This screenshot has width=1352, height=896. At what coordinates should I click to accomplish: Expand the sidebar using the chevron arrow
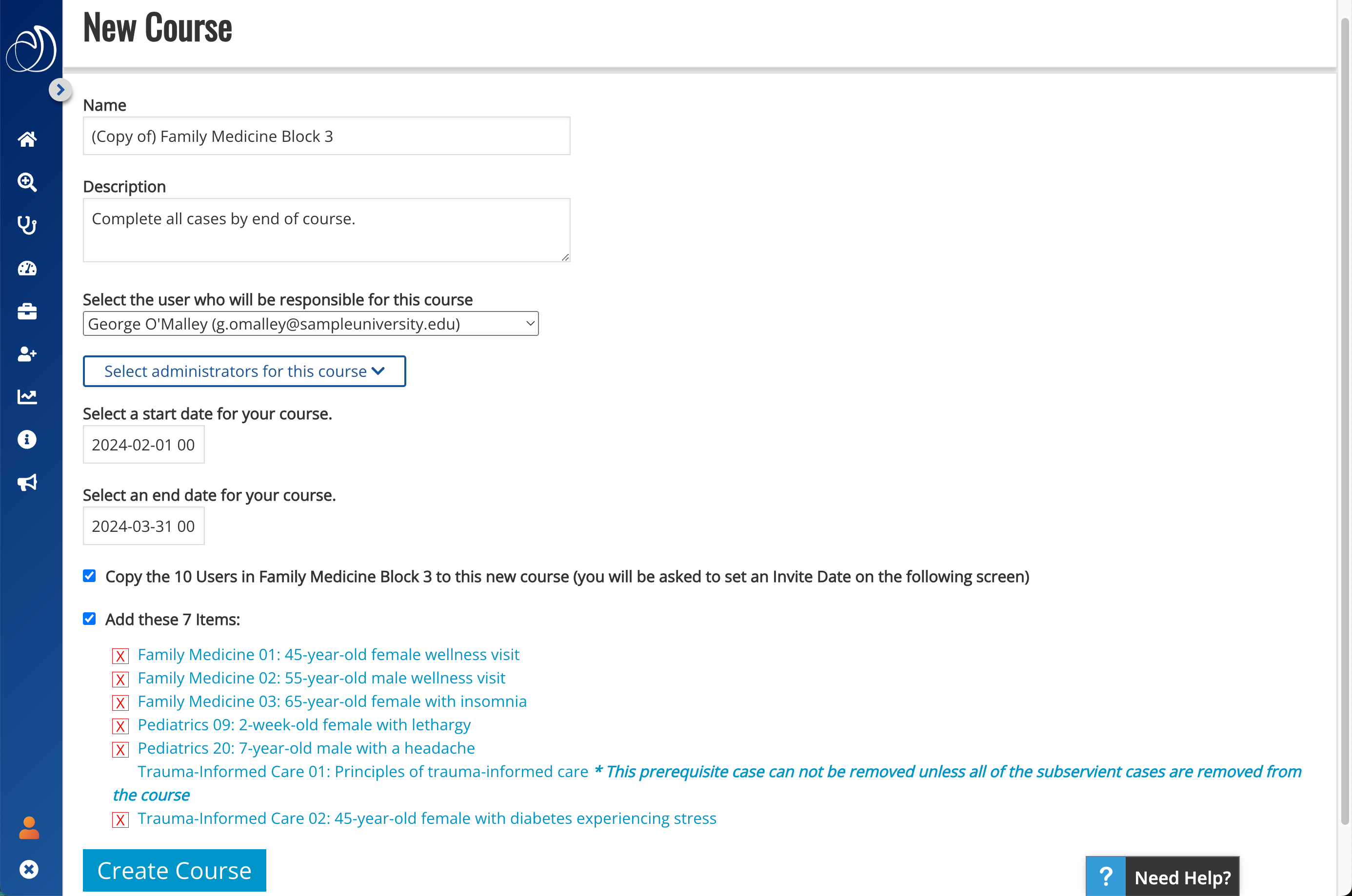coord(60,90)
